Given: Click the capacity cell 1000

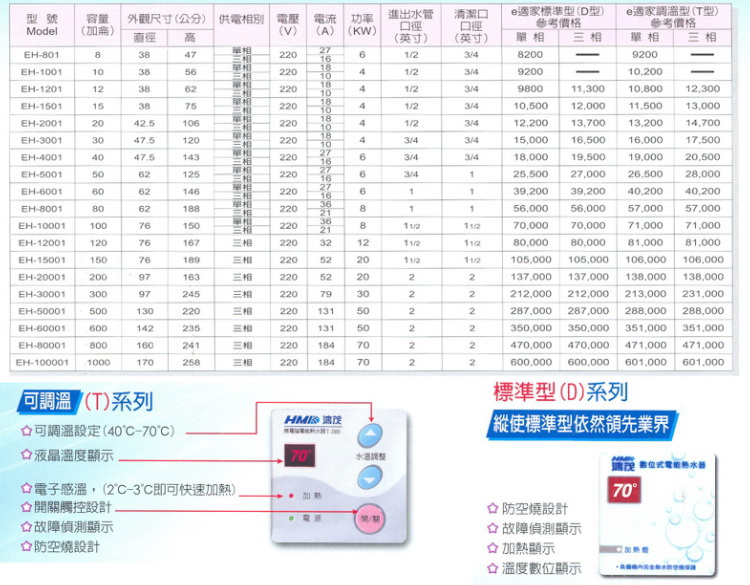Looking at the screenshot, I should point(98,363).
